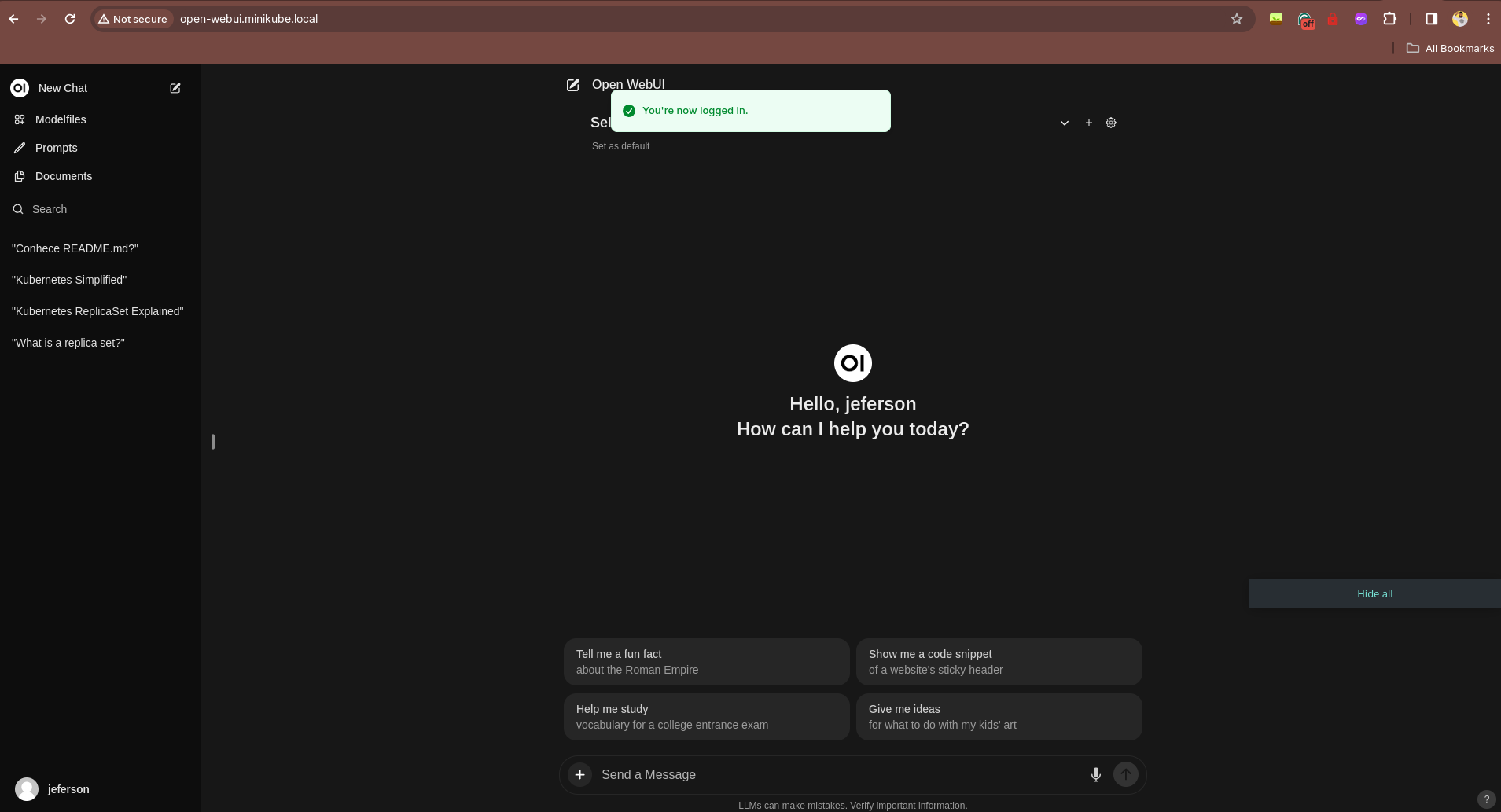Click the browser forward arrow
Viewport: 1501px width, 812px height.
42,19
